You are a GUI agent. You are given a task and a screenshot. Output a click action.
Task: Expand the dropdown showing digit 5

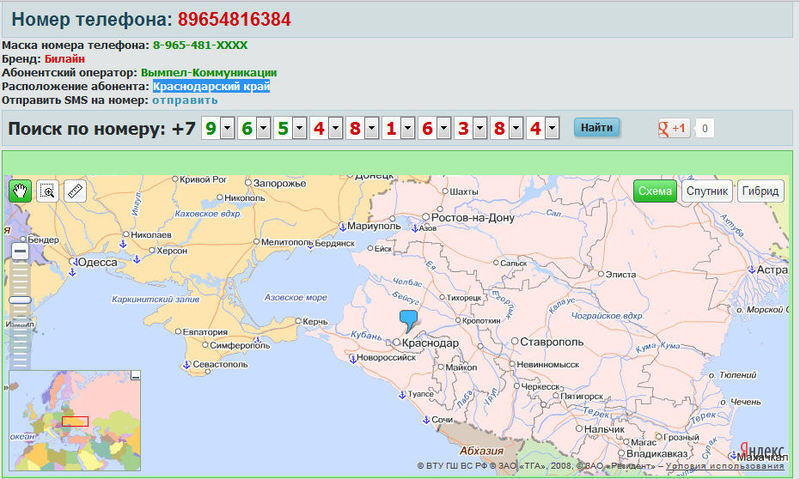point(299,128)
